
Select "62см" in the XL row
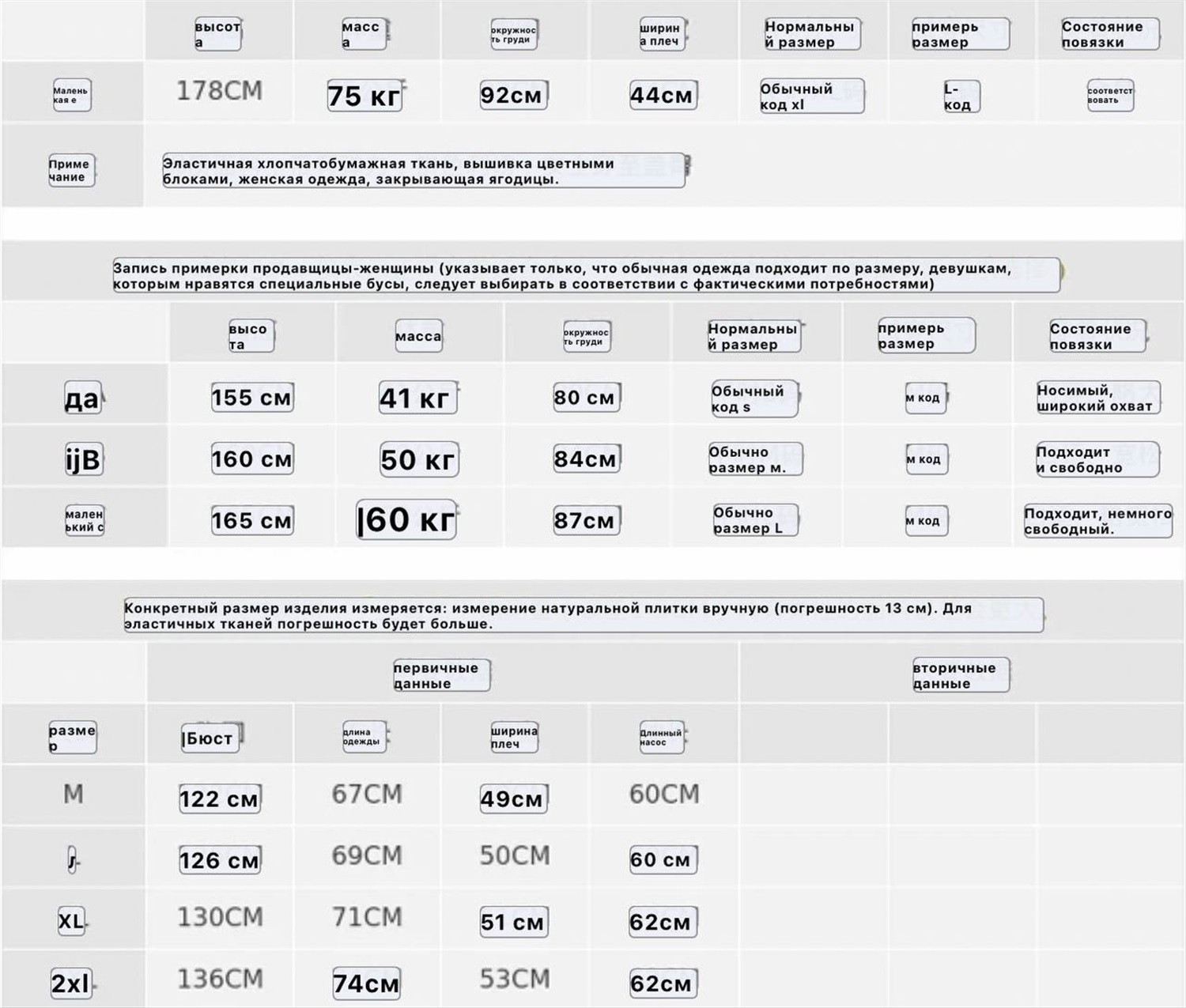click(663, 922)
